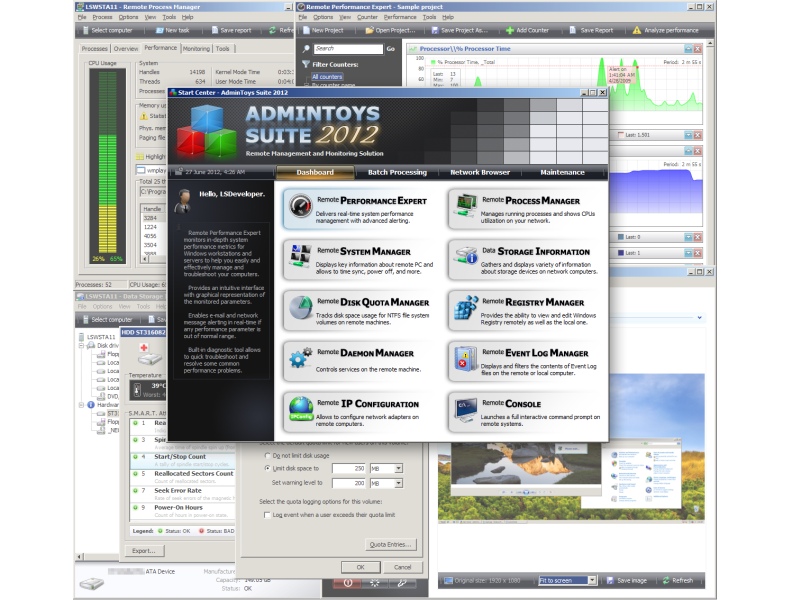The height and width of the screenshot is (600, 800).
Task: Switch to the Dashboard tab
Action: coord(315,172)
